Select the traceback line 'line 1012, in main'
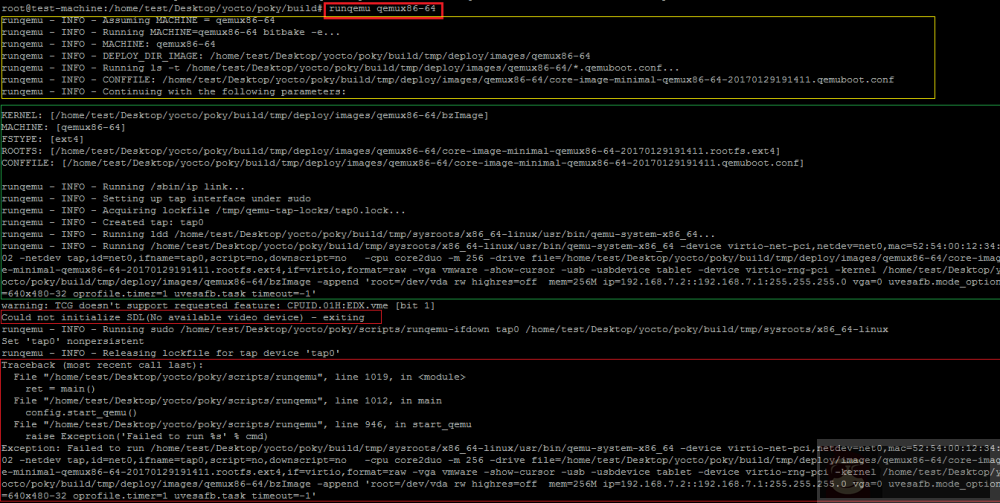 tap(227, 401)
